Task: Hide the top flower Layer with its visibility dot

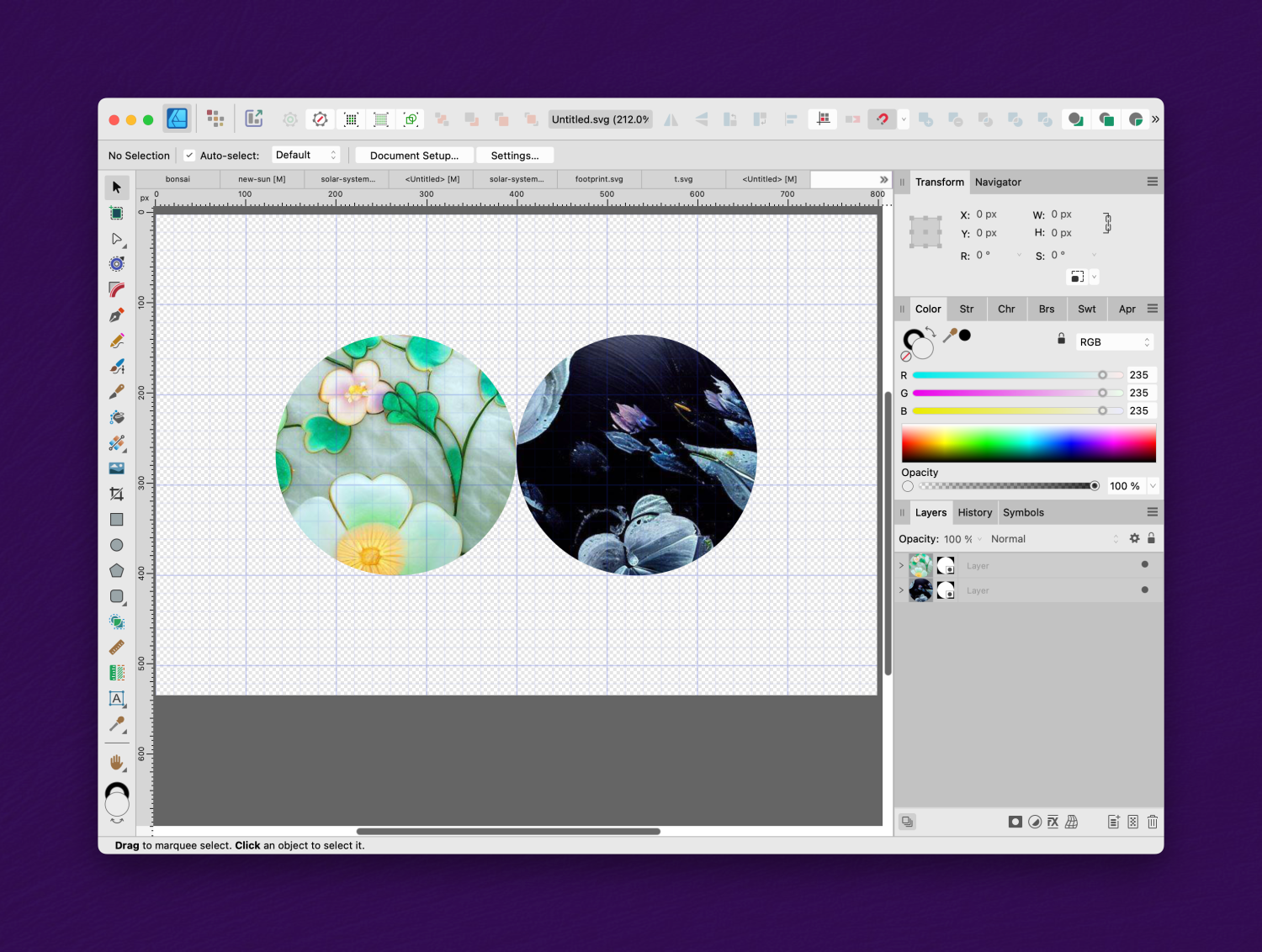Action: (x=1144, y=565)
